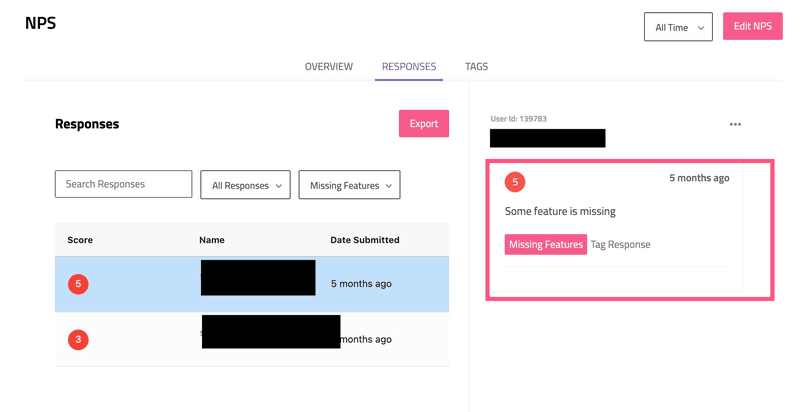Click the Edit NPS button
The image size is (800, 412).
[x=752, y=26]
